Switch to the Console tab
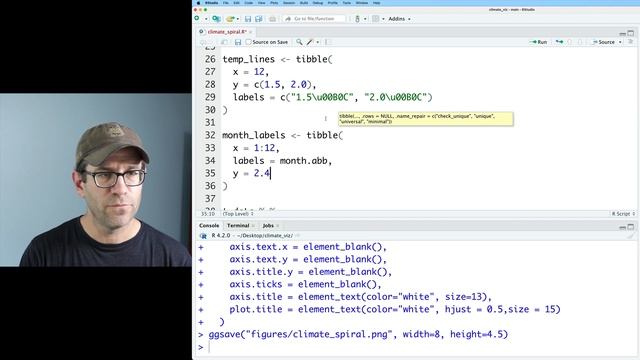The height and width of the screenshot is (360, 640). click(x=209, y=226)
